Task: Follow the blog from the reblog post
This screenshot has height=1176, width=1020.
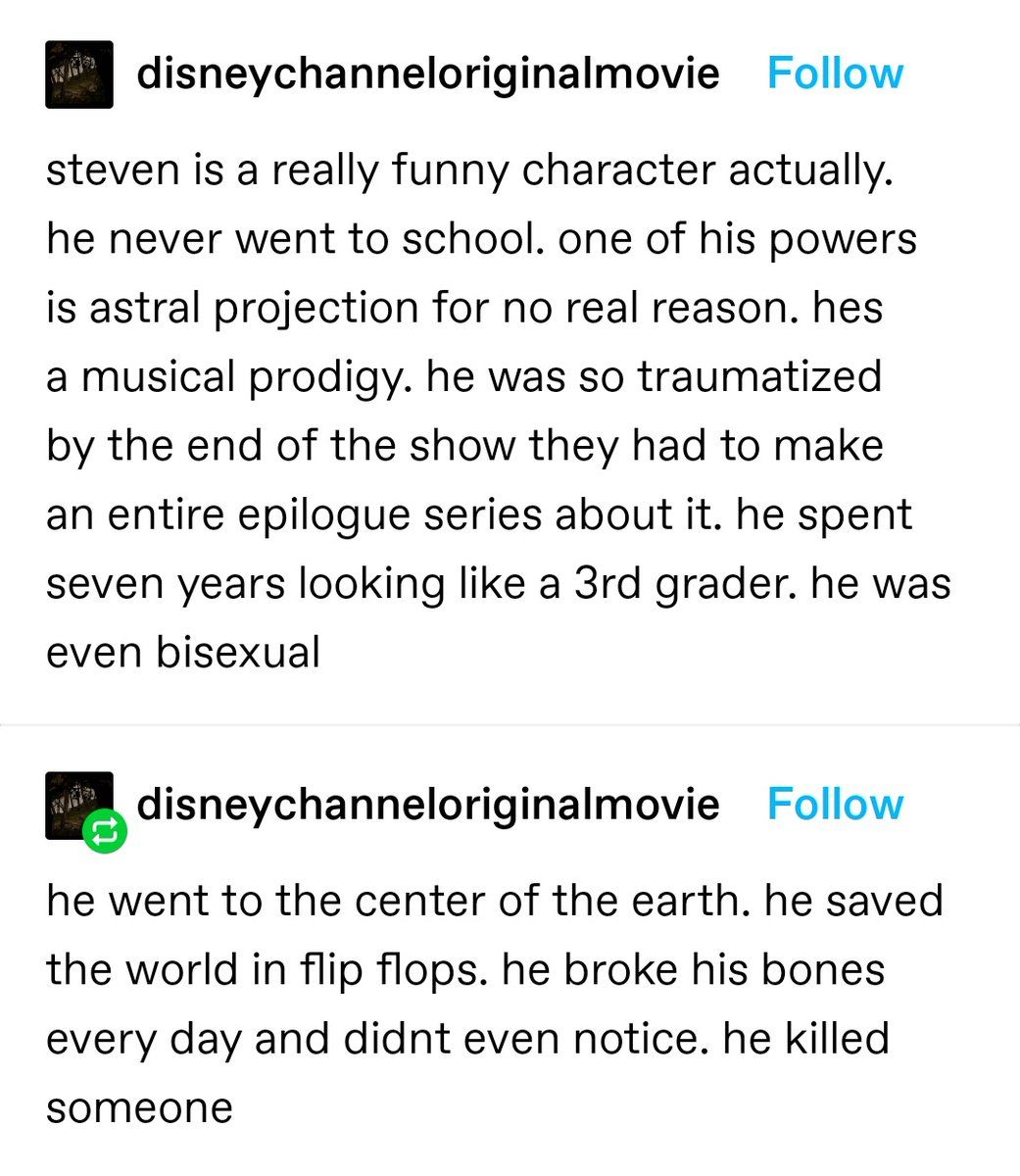Action: click(835, 804)
